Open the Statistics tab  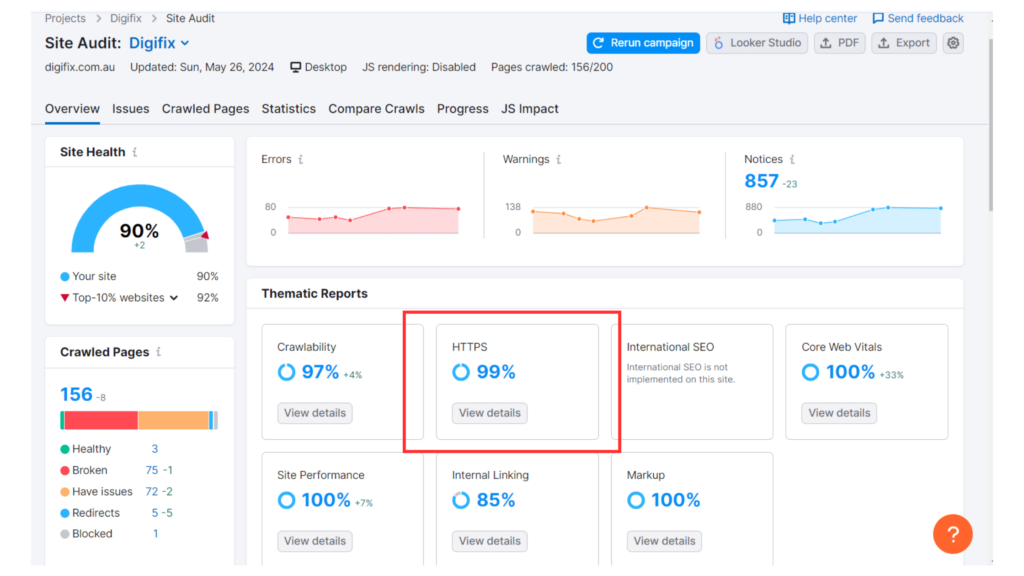coord(289,109)
